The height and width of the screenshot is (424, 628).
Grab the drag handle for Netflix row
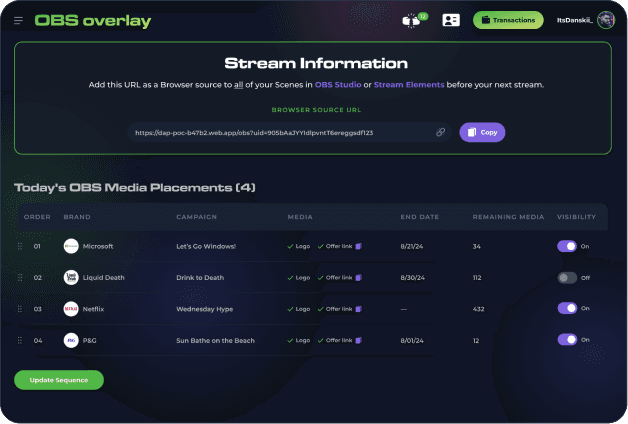[x=20, y=309]
